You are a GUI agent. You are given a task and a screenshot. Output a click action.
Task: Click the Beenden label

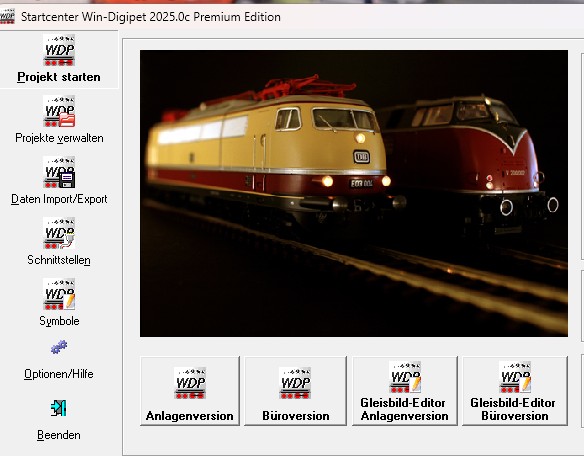coord(59,435)
